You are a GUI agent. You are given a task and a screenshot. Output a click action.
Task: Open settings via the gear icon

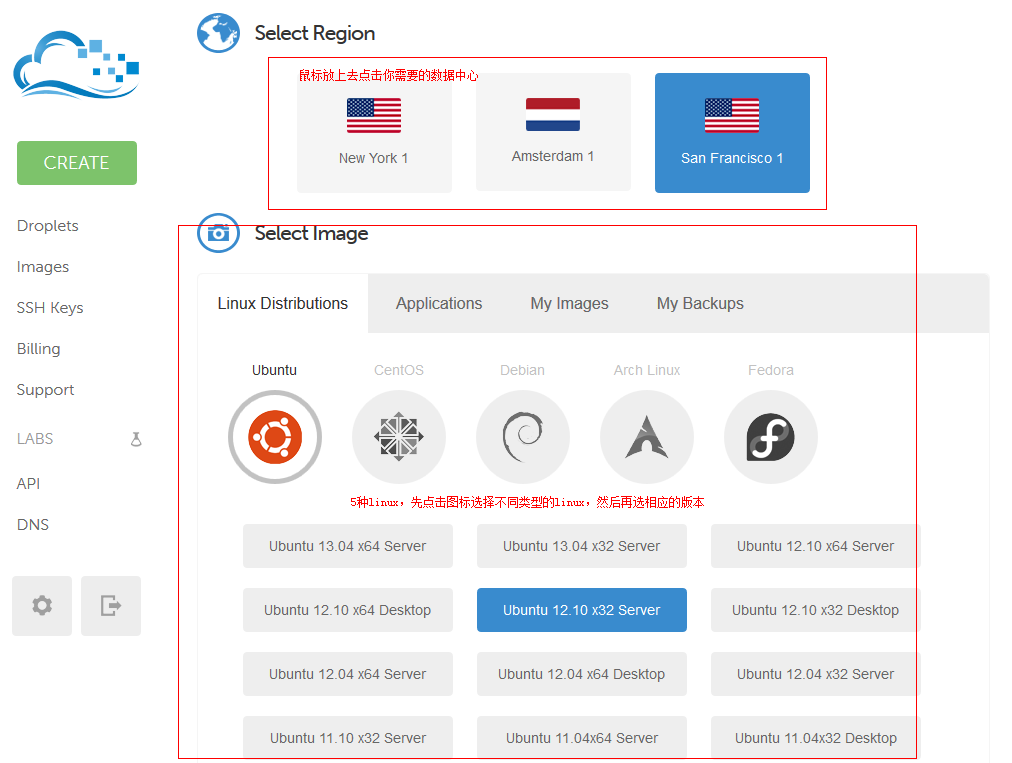pos(42,606)
